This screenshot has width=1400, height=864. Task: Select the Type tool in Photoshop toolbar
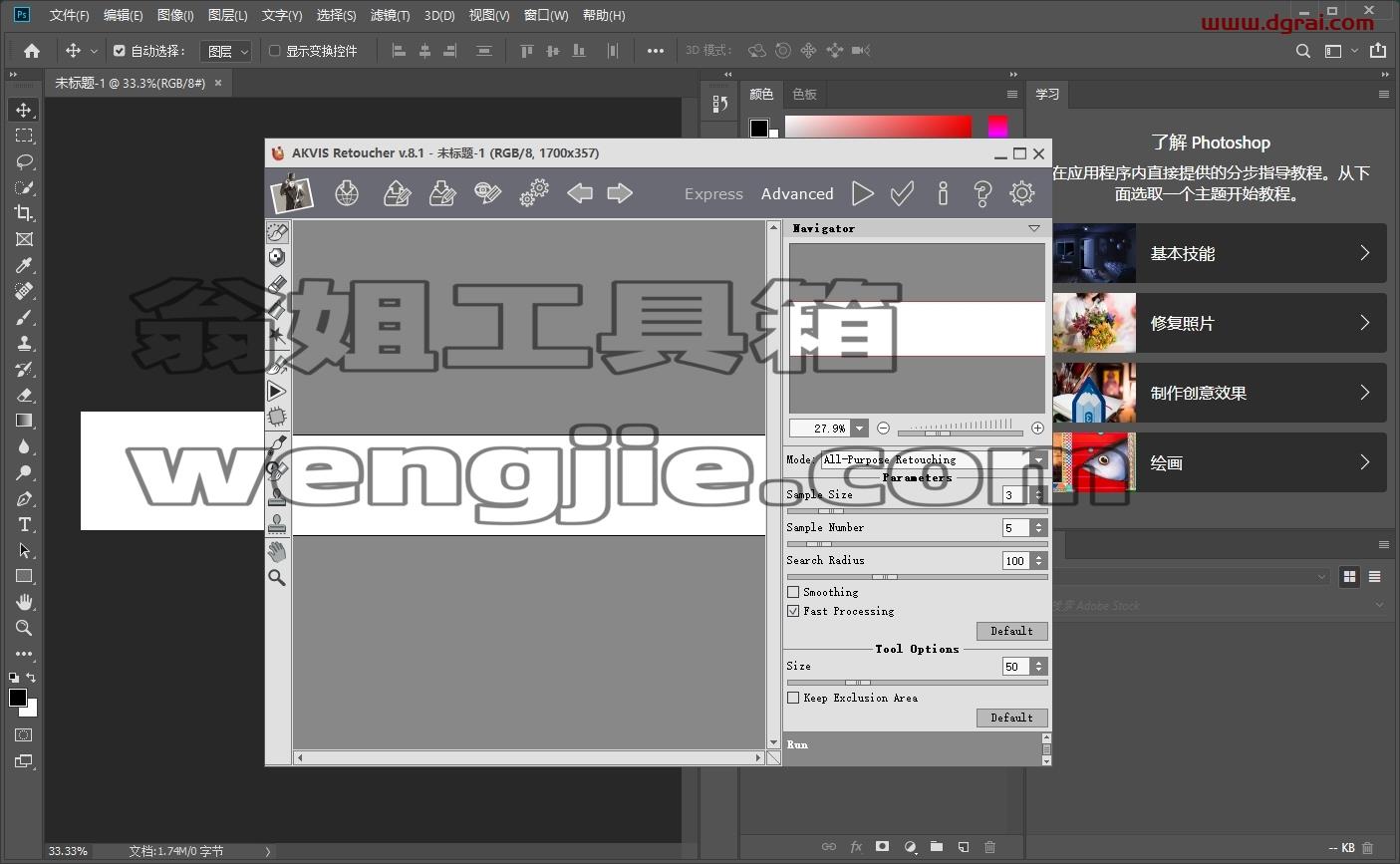pyautogui.click(x=24, y=524)
